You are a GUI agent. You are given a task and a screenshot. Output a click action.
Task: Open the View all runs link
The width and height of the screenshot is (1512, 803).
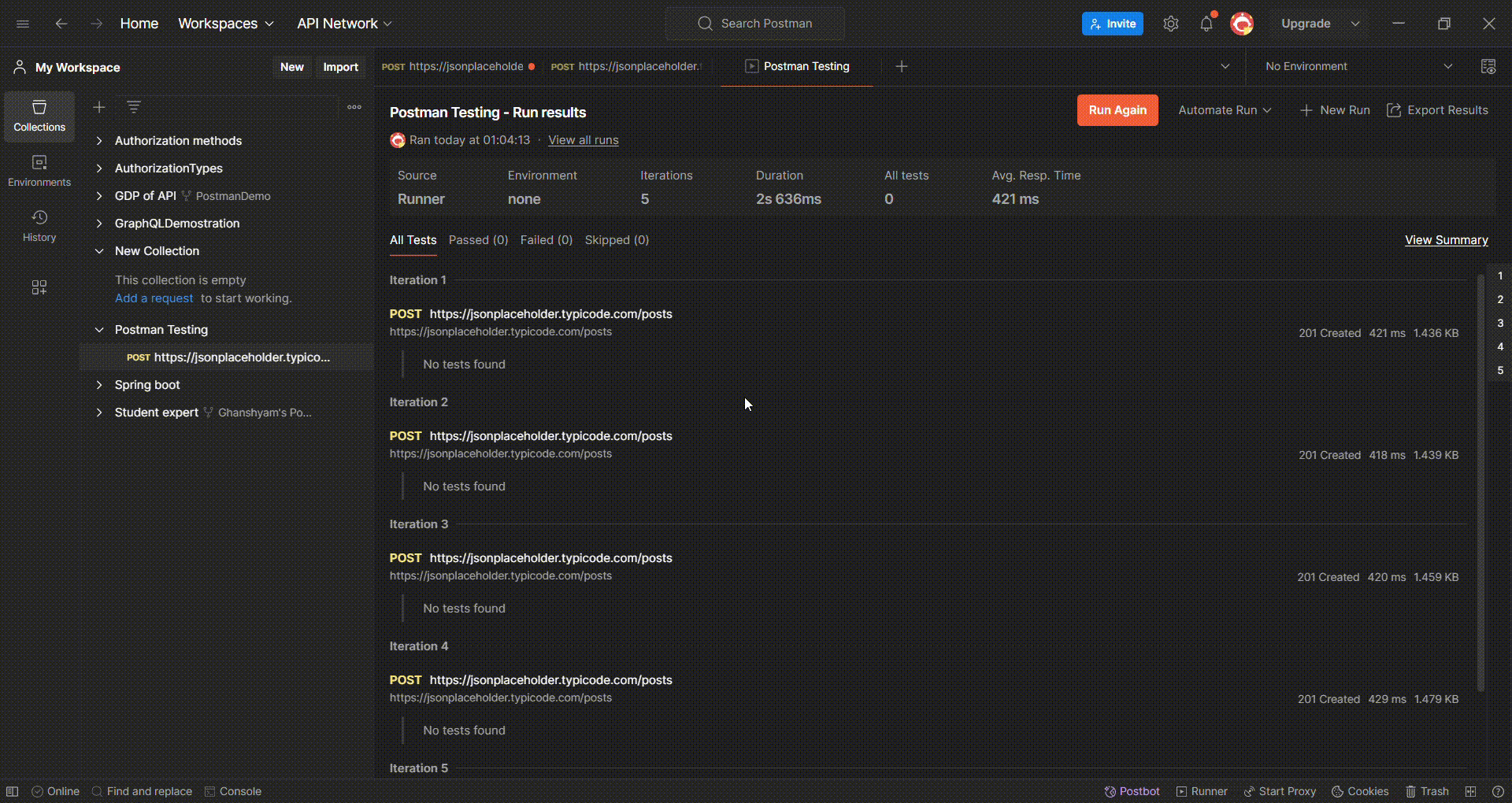pyautogui.click(x=584, y=140)
